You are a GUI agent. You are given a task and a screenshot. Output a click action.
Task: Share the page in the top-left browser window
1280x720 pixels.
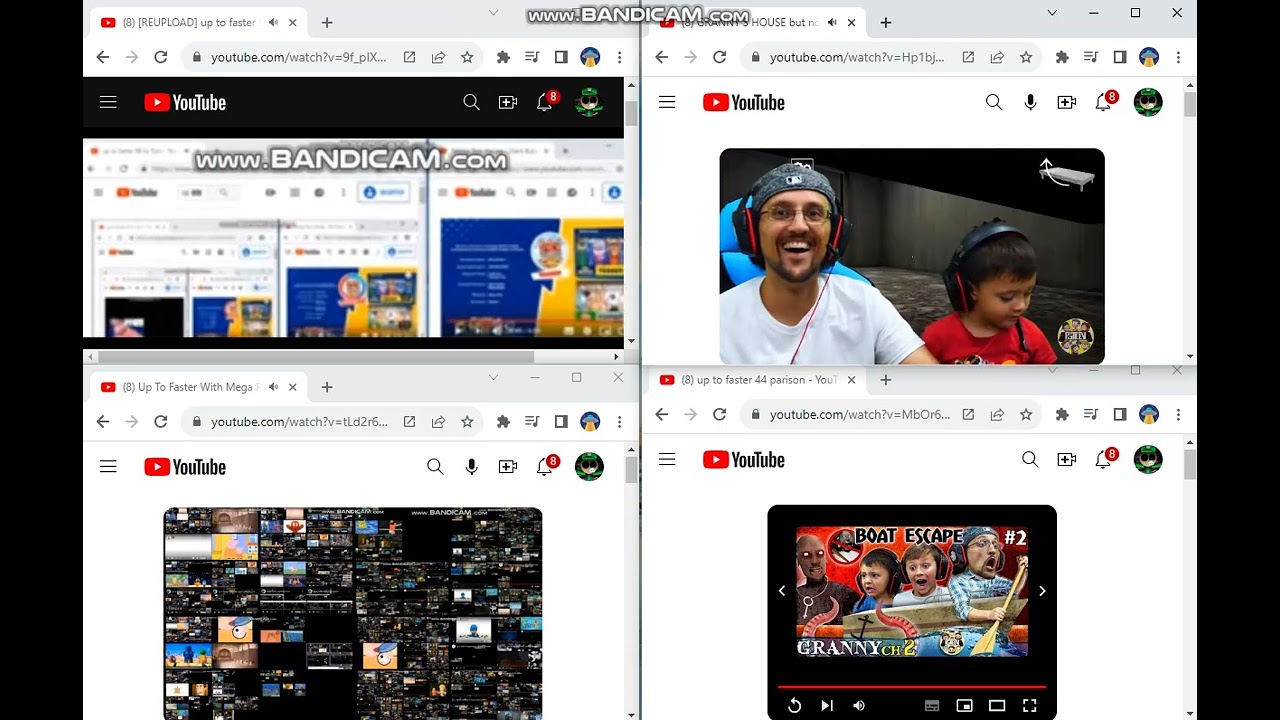(438, 57)
